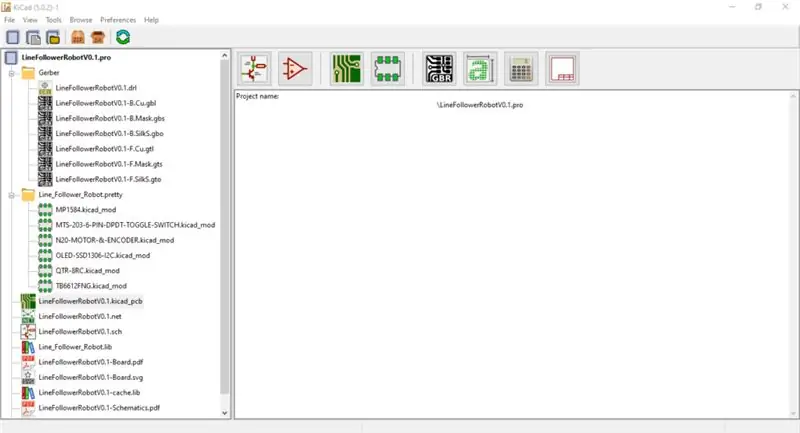Select the Line_Follower_Robot.pretty folder
The image size is (800, 433).
pyautogui.click(x=81, y=194)
